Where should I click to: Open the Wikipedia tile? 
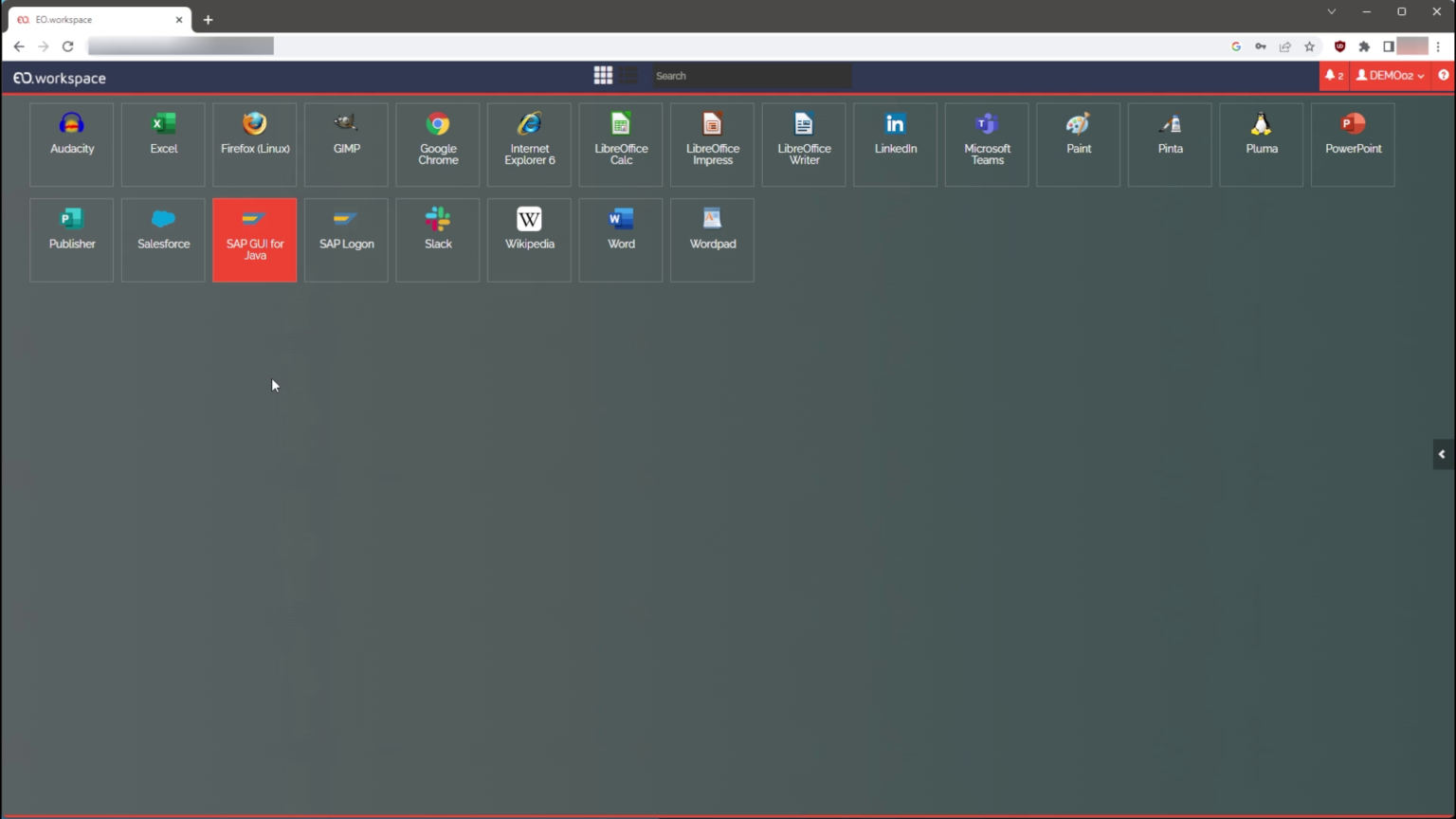click(x=529, y=240)
